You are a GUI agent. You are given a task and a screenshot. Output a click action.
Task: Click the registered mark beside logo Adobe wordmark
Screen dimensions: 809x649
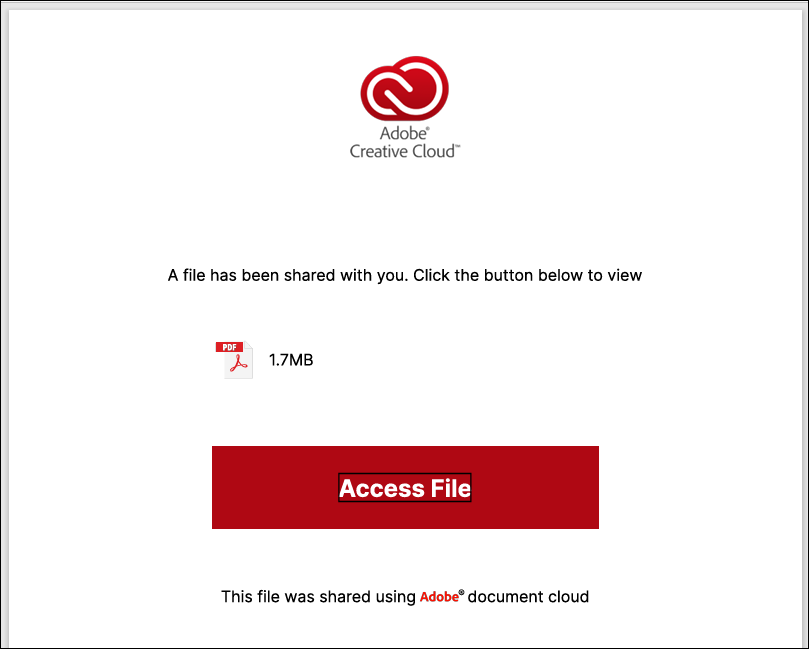[x=427, y=129]
